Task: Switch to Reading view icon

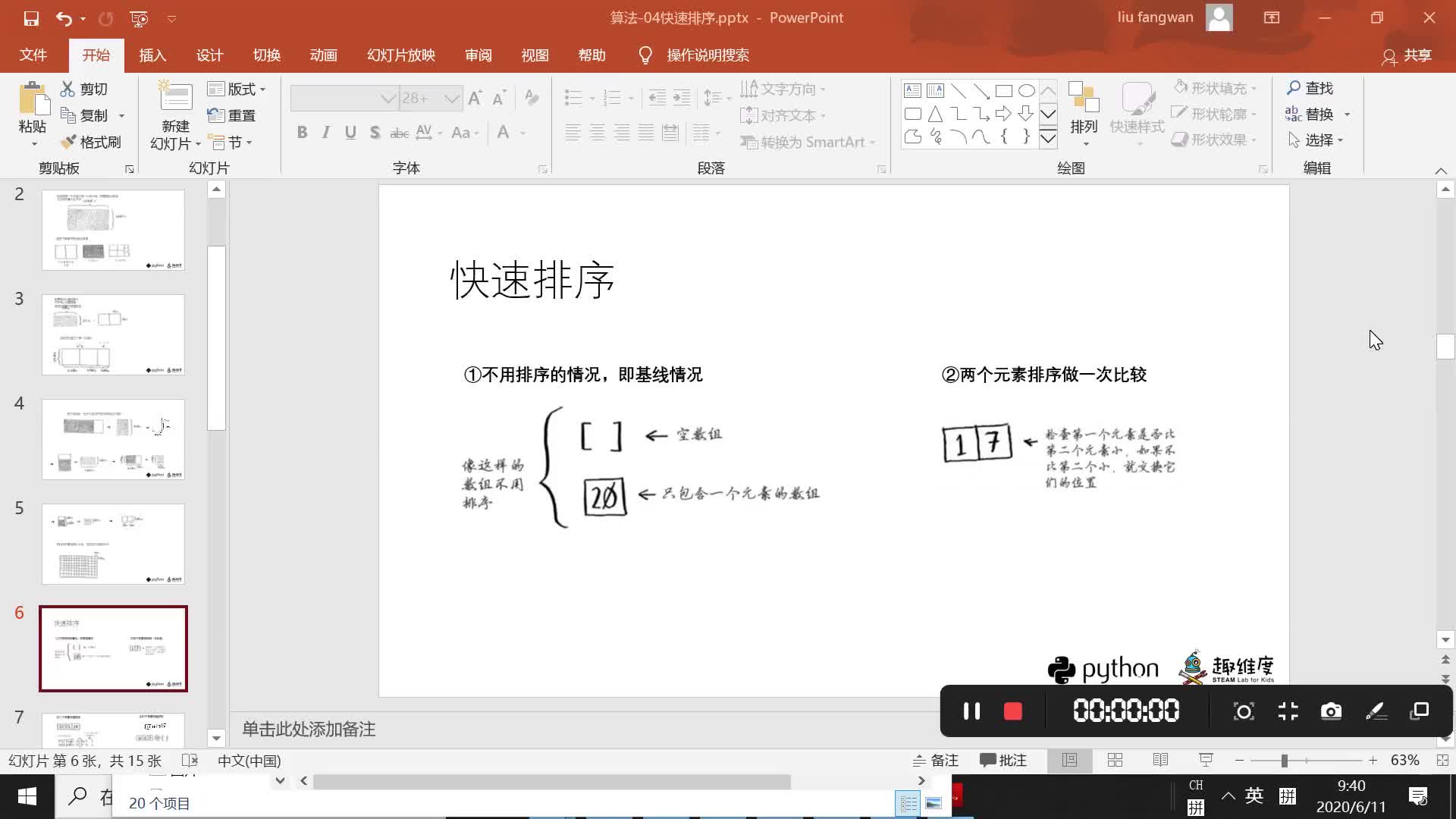Action: 1160,760
